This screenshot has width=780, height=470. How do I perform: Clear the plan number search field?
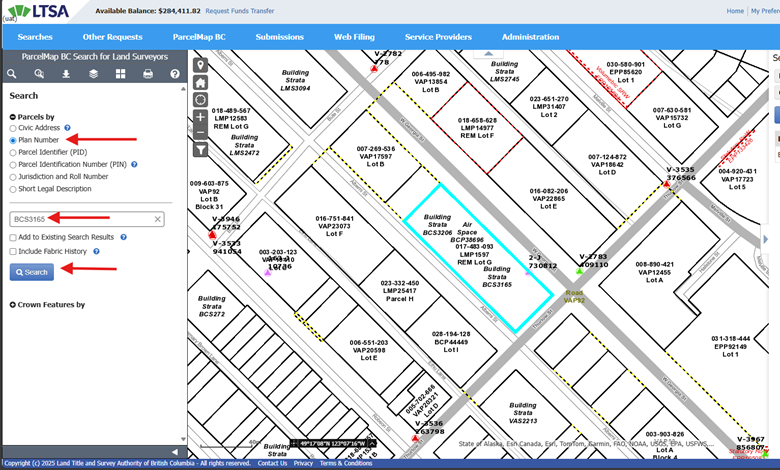(x=158, y=219)
